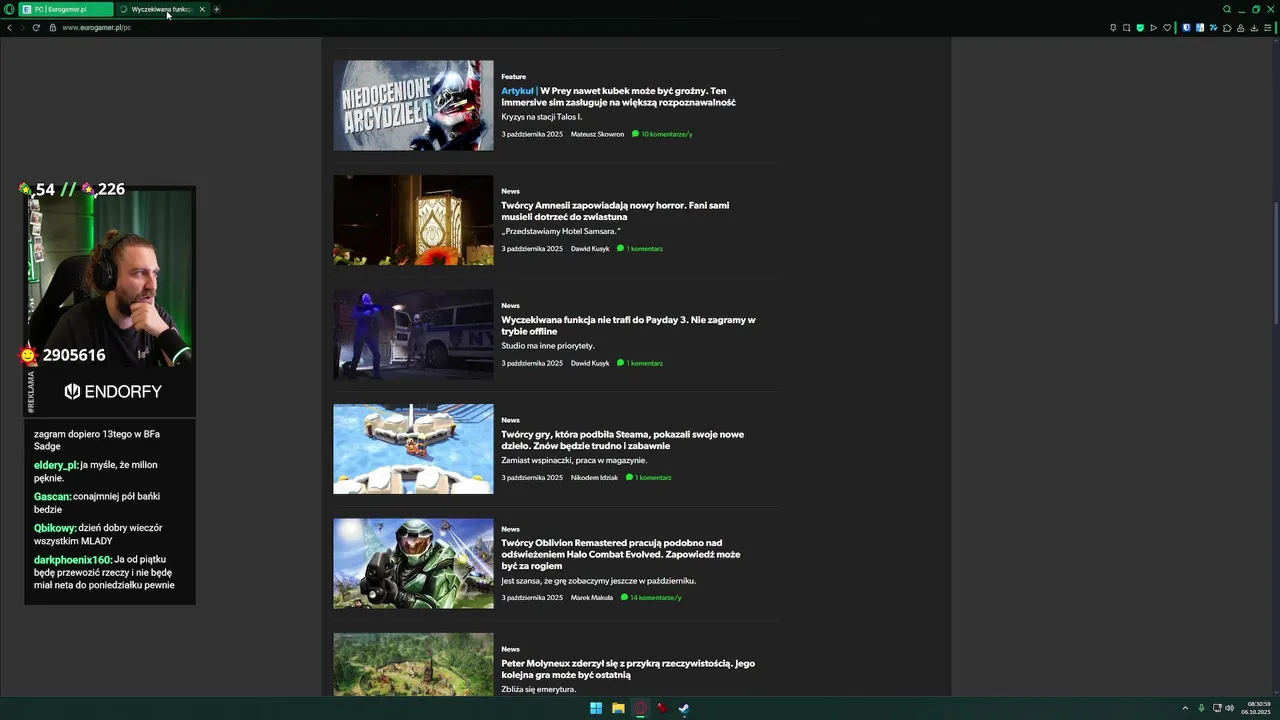Open the player play-arrow icon in the toolbar
The width and height of the screenshot is (1280, 720).
point(1153,27)
